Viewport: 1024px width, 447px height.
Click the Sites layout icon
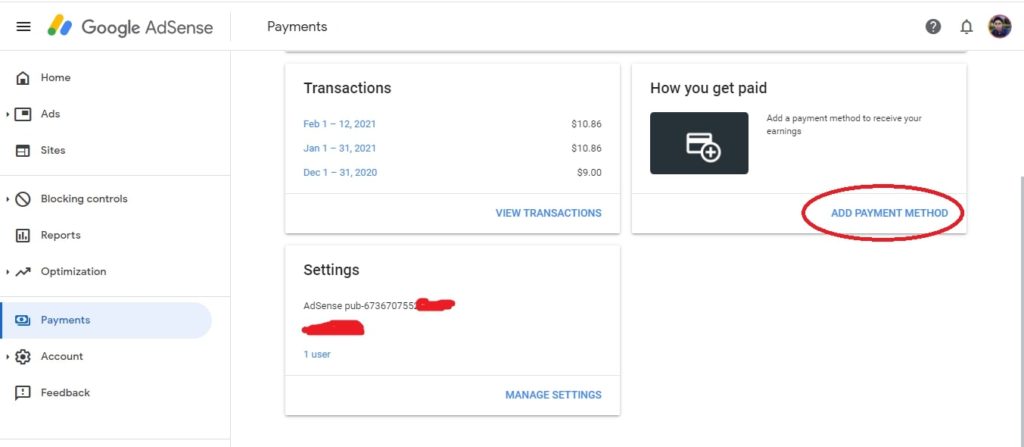click(23, 150)
